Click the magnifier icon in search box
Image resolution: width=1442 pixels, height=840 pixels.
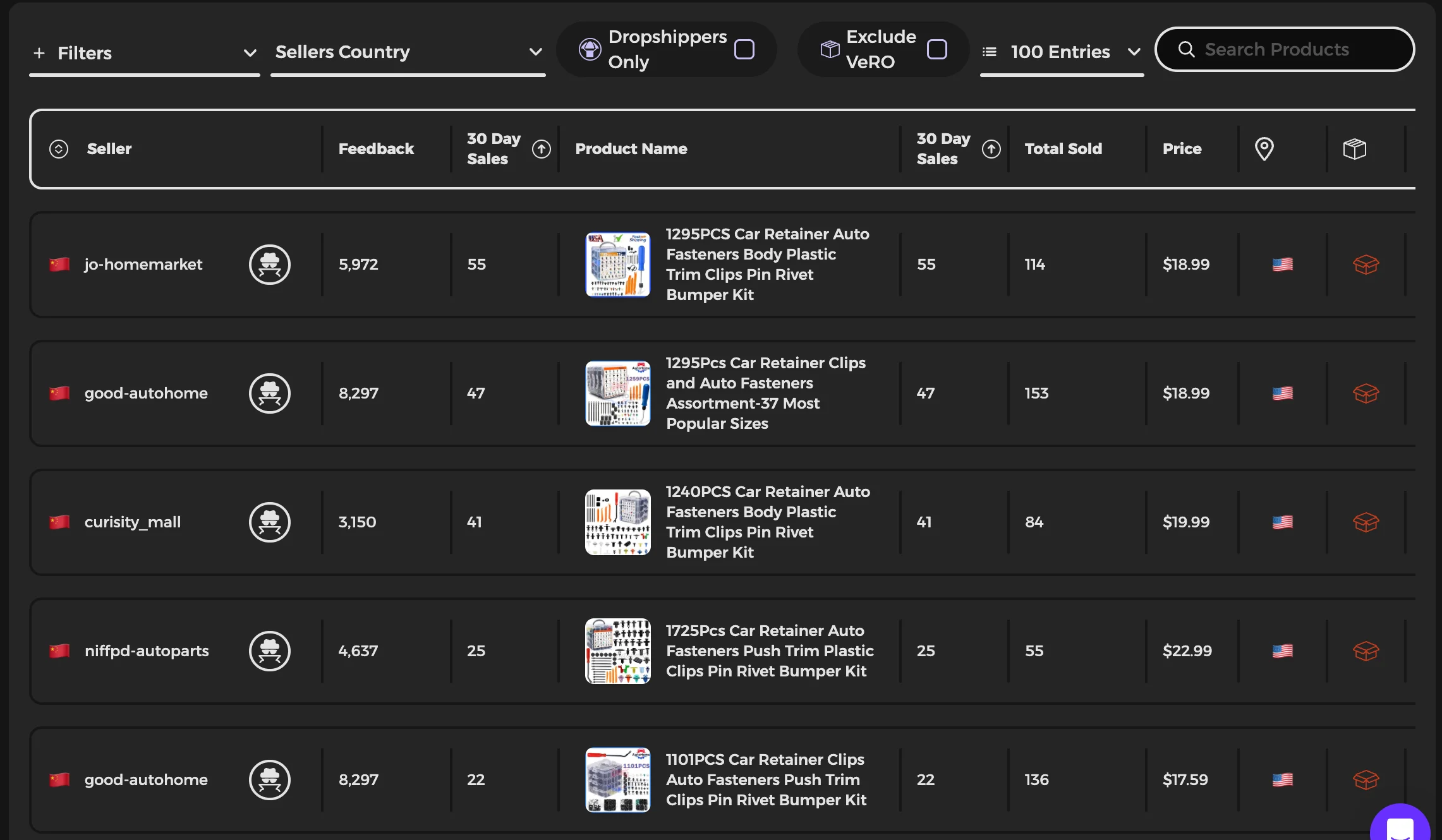pos(1187,49)
